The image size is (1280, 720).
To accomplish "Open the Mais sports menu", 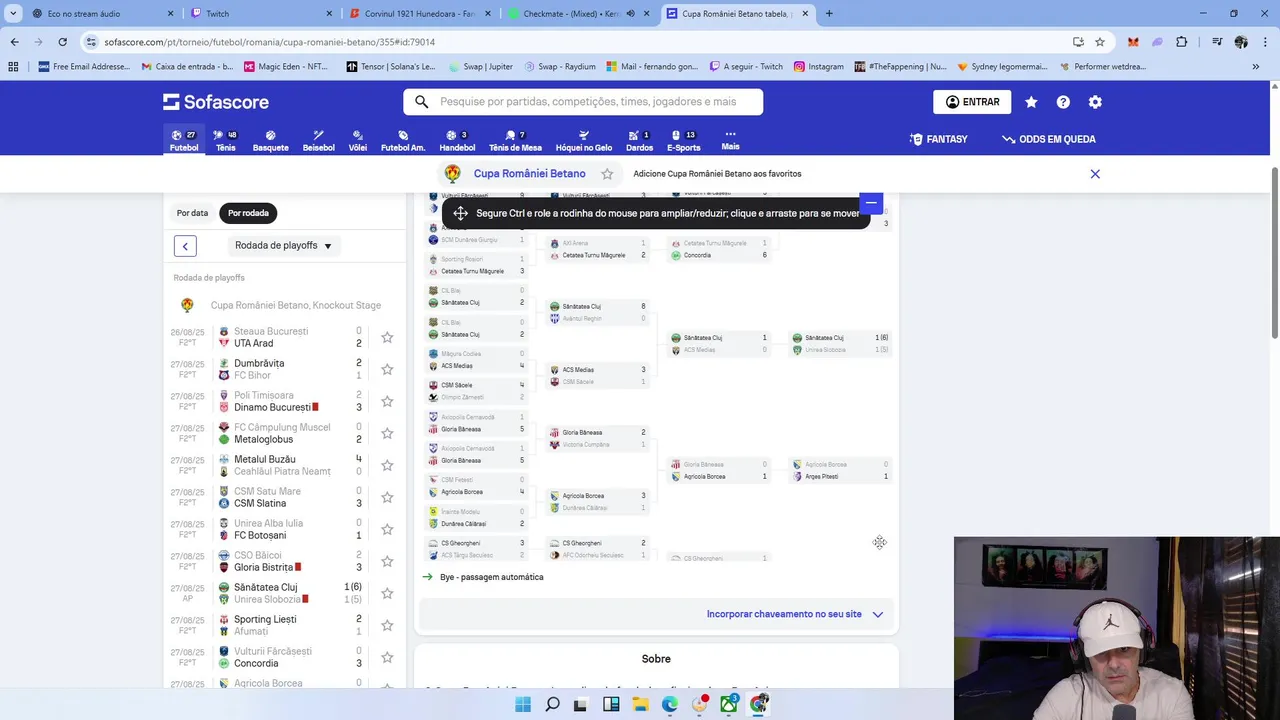I will coord(730,140).
